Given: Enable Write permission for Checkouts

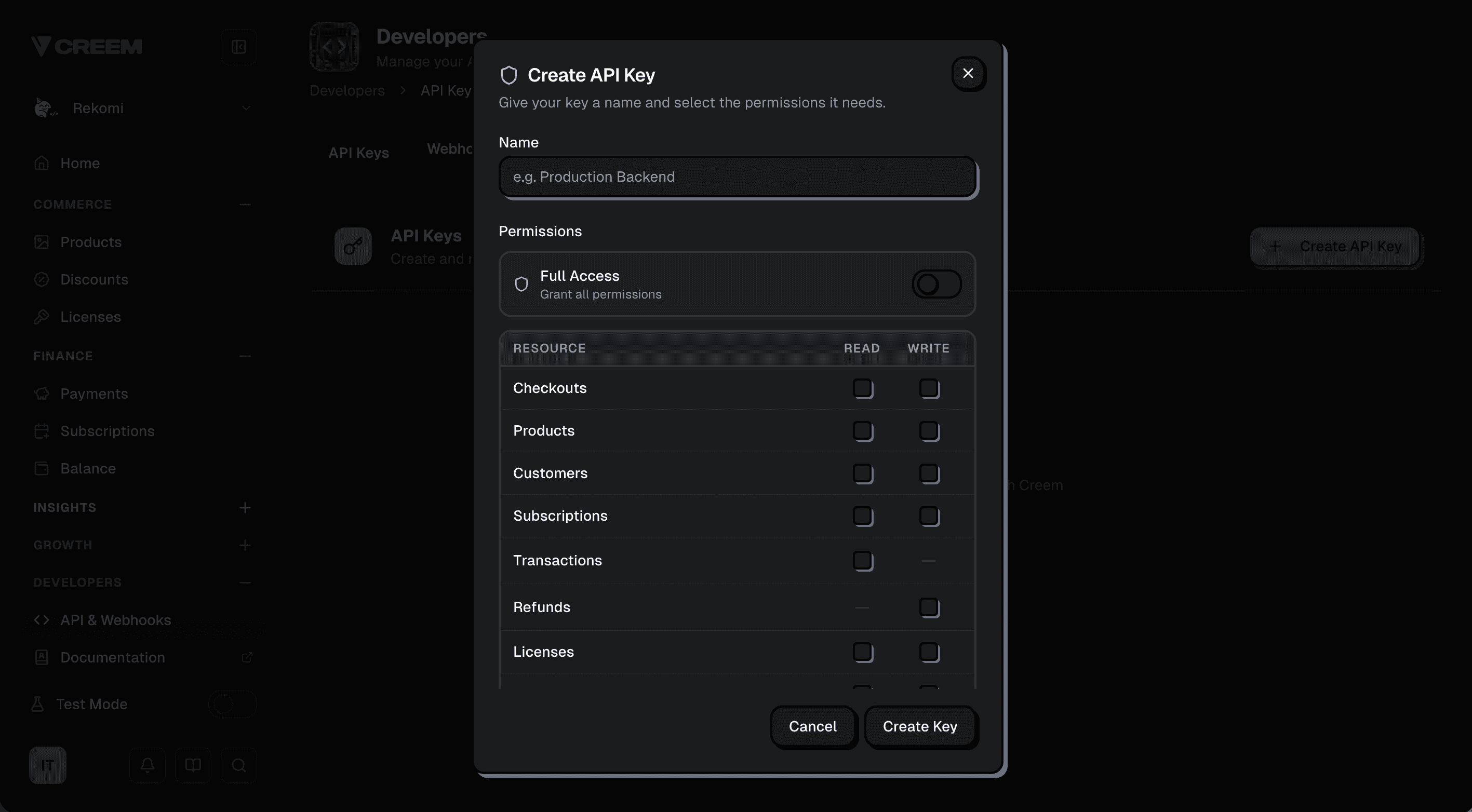Looking at the screenshot, I should (929, 388).
